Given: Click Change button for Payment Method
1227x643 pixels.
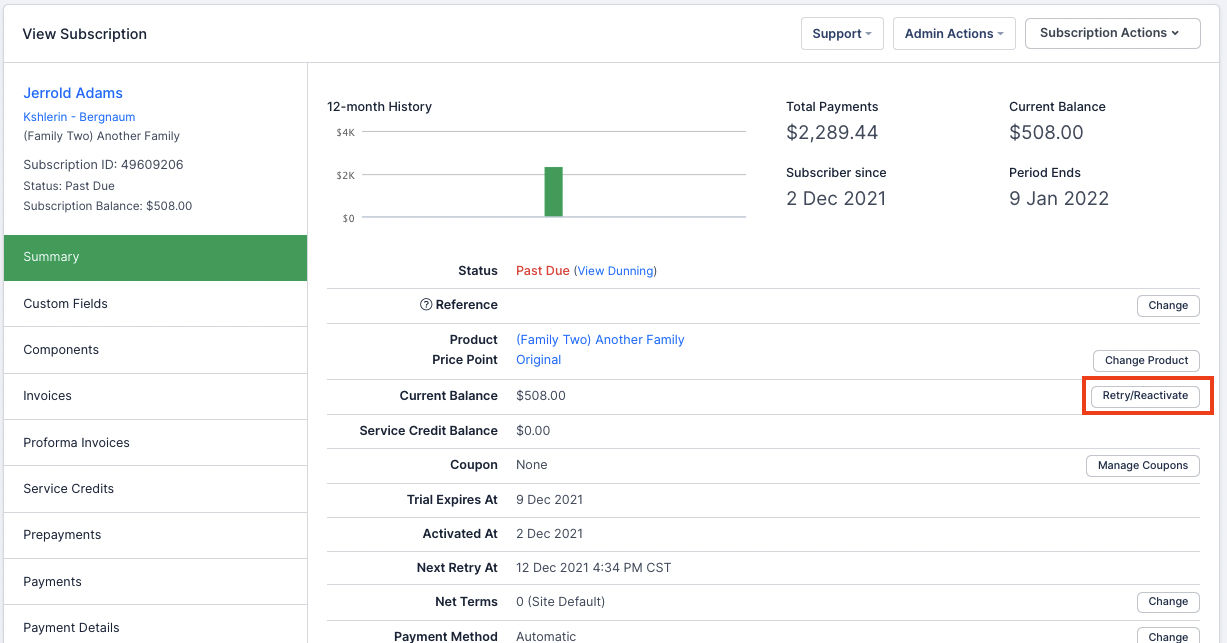Looking at the screenshot, I should pos(1168,636).
